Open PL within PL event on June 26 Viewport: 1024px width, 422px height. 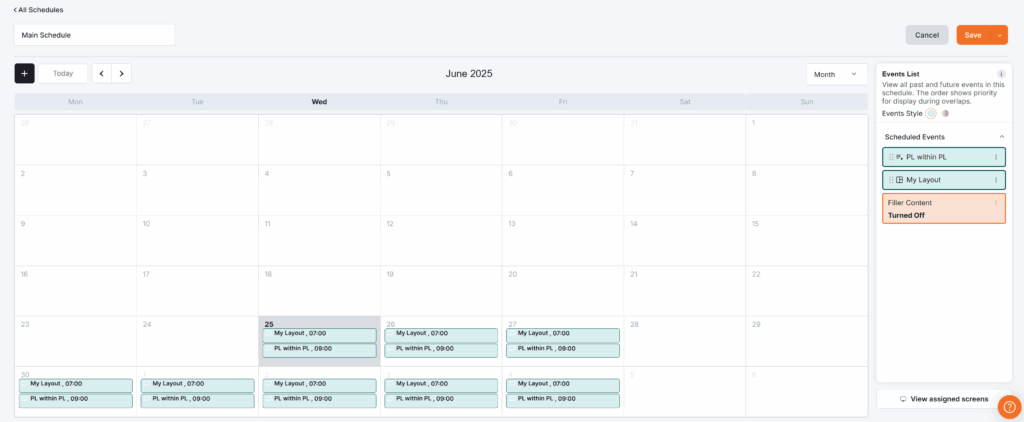coord(441,350)
